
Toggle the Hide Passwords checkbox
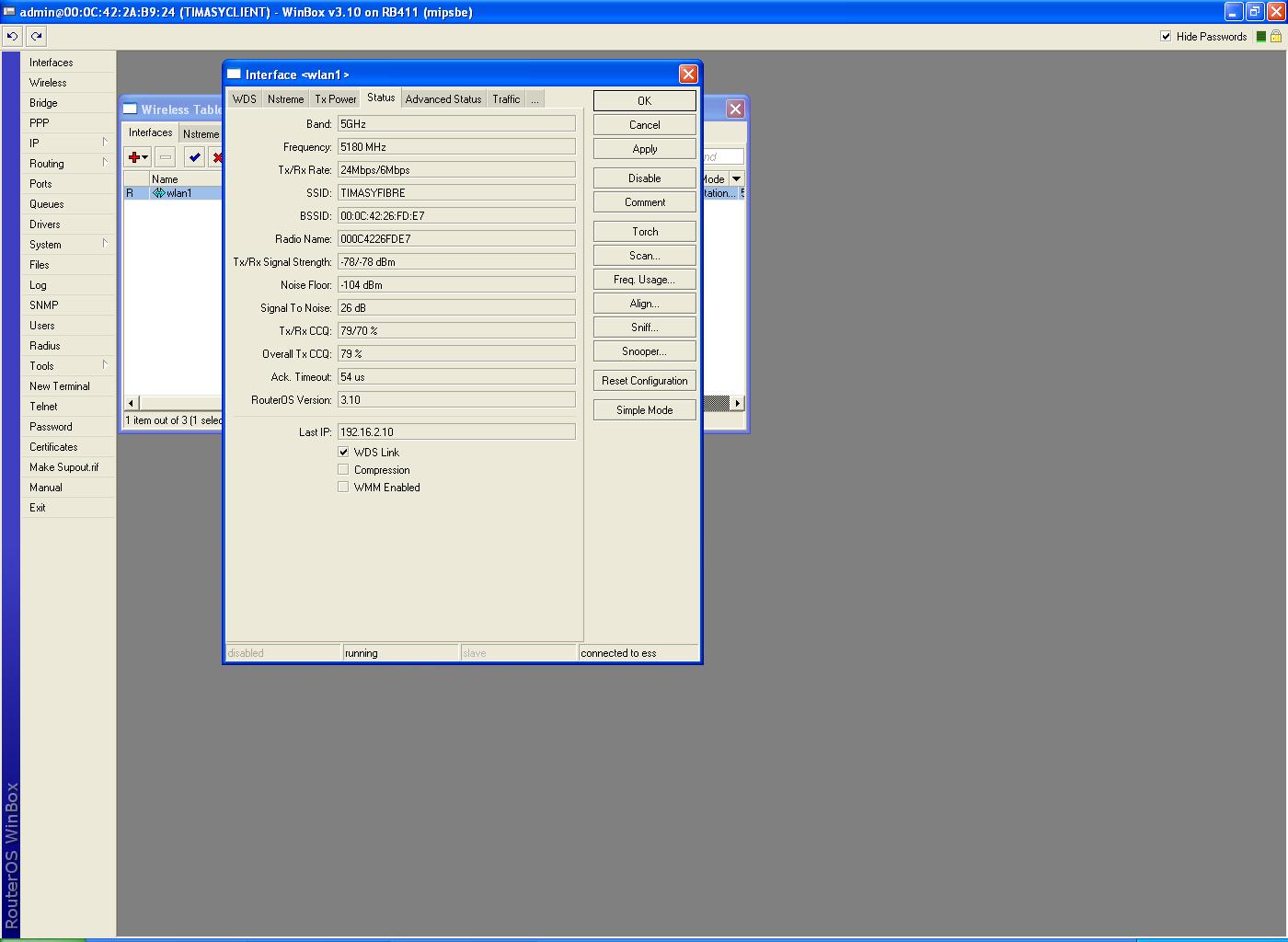pos(1166,37)
